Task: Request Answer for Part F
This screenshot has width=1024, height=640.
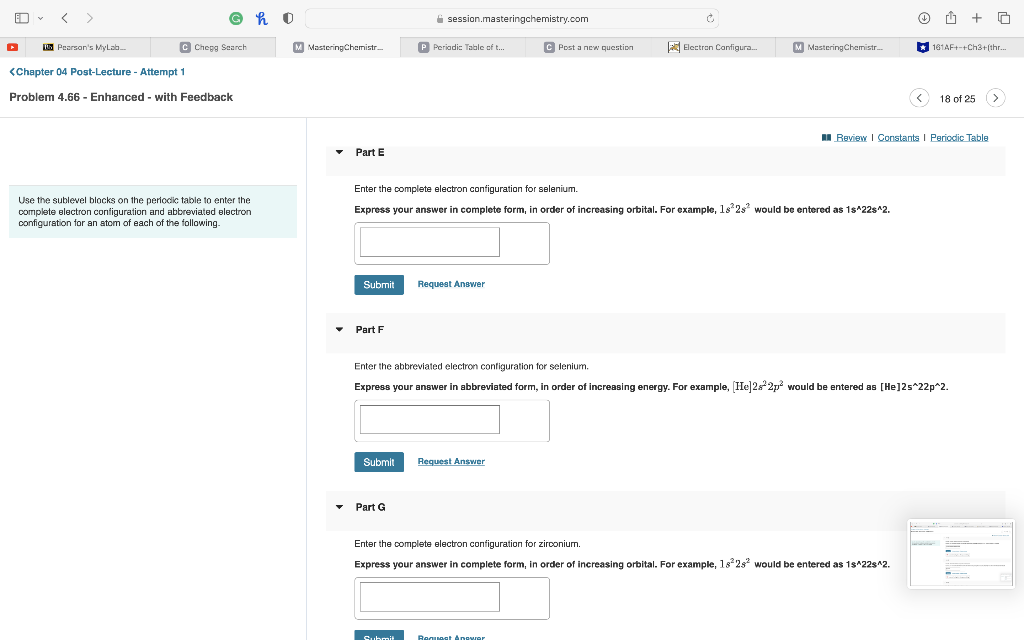Action: [x=451, y=461]
